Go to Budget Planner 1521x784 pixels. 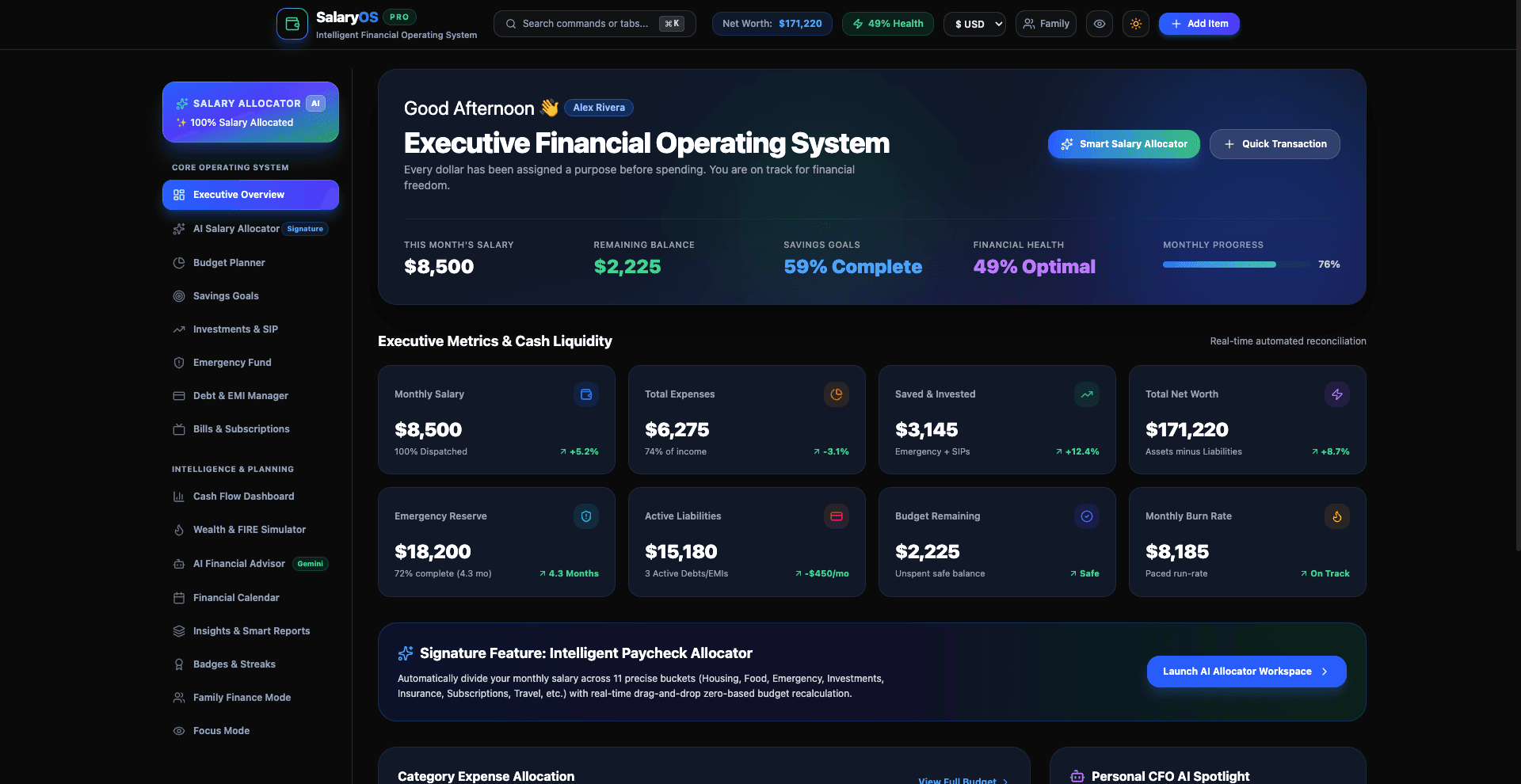tap(250, 263)
